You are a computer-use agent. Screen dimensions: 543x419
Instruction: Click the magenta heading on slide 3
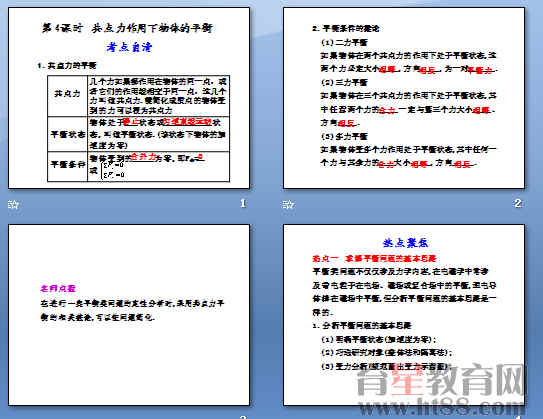click(x=58, y=288)
